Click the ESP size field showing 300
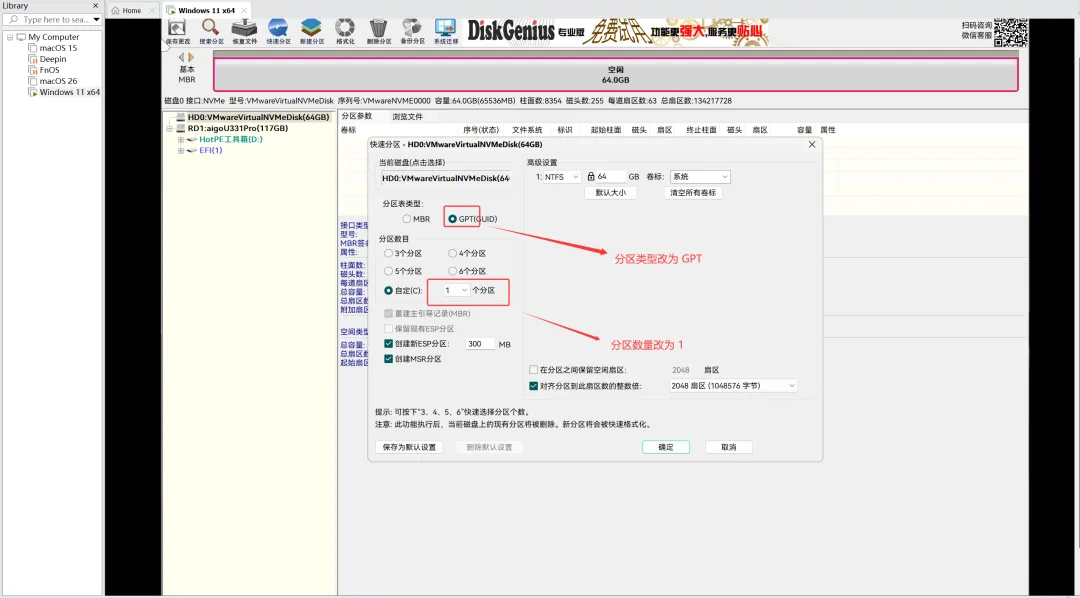This screenshot has height=598, width=1080. click(479, 344)
